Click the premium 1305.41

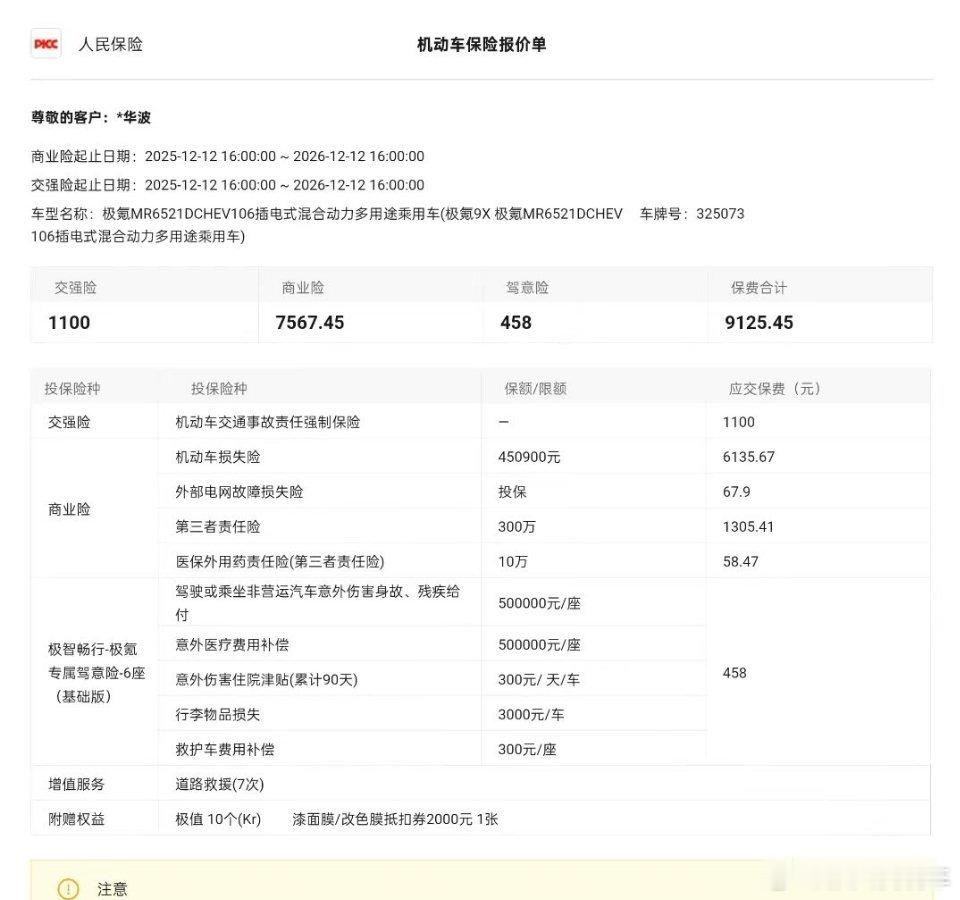point(748,527)
